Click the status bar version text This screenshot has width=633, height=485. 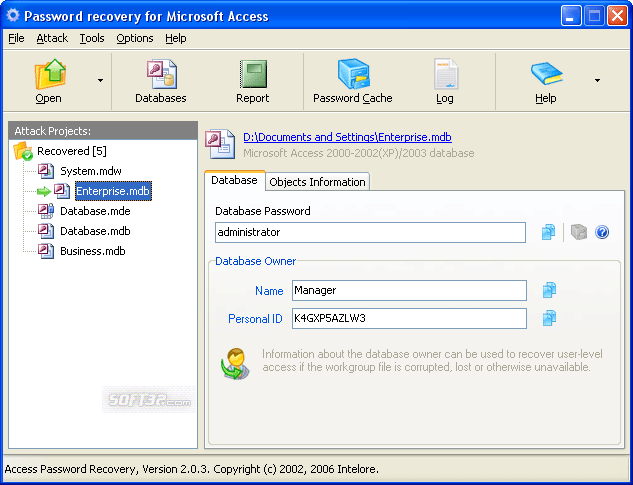pyautogui.click(x=192, y=469)
